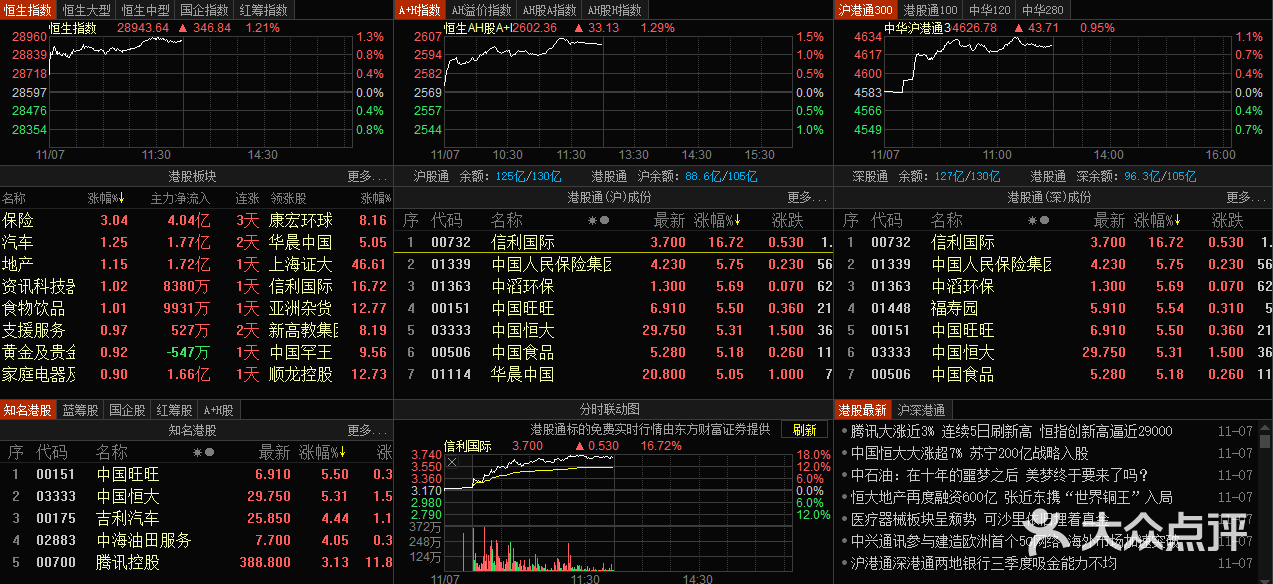Select 福寿园 in 港股通(深) list

click(x=1054, y=308)
